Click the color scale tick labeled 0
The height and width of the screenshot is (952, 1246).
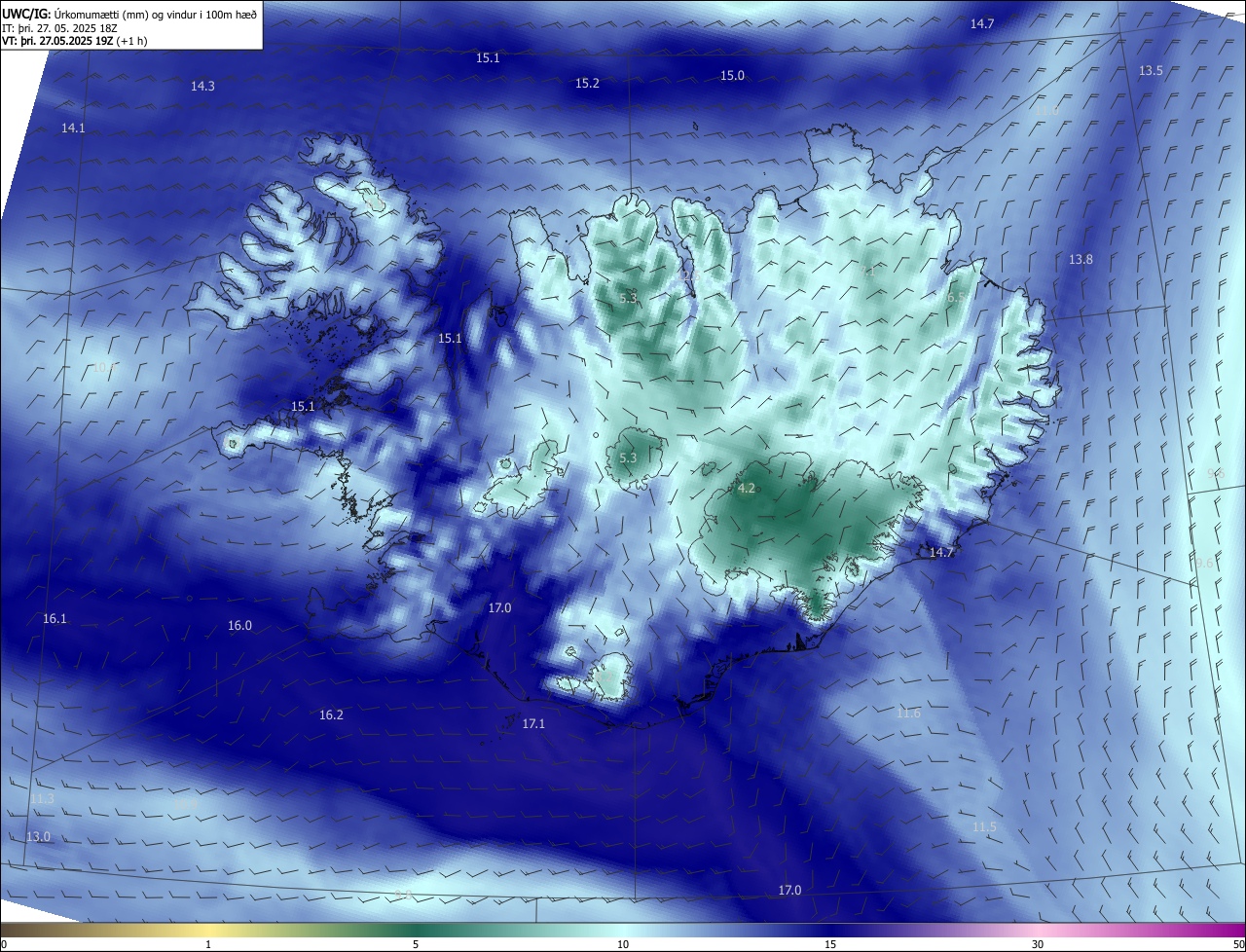click(x=4, y=944)
